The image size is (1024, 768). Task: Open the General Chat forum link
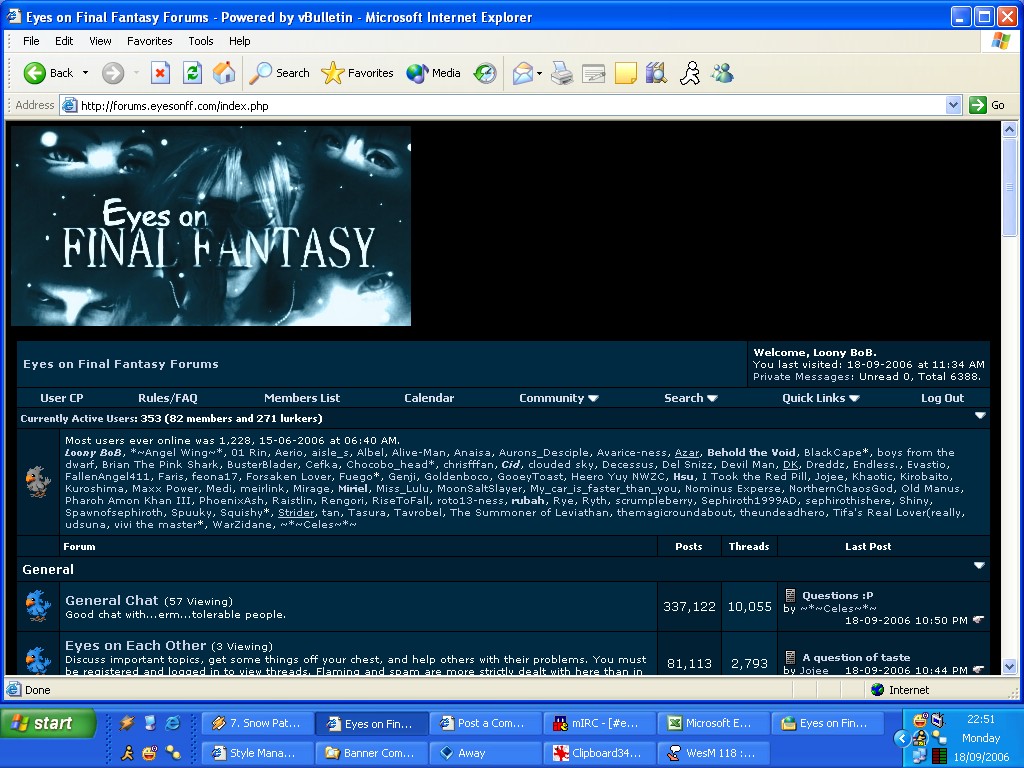pos(112,600)
